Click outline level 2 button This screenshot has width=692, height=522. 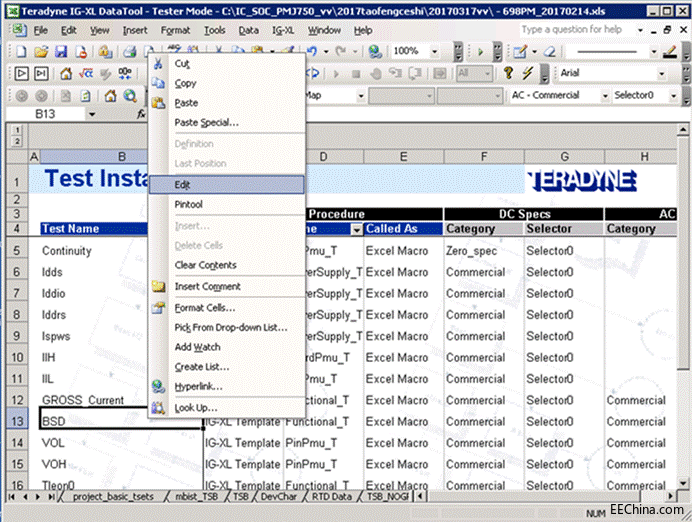pyautogui.click(x=17, y=141)
